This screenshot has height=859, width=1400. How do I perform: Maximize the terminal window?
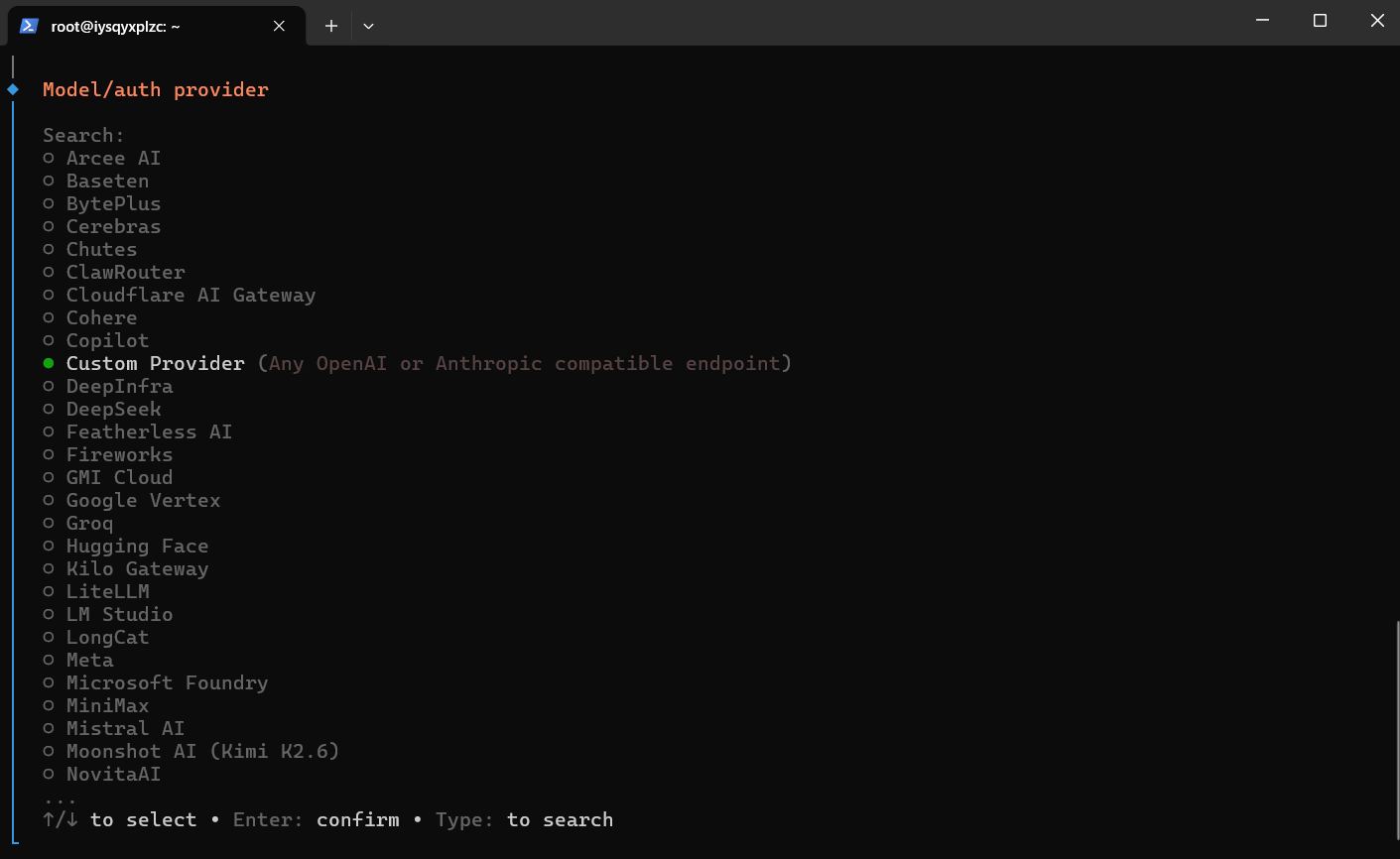point(1320,20)
